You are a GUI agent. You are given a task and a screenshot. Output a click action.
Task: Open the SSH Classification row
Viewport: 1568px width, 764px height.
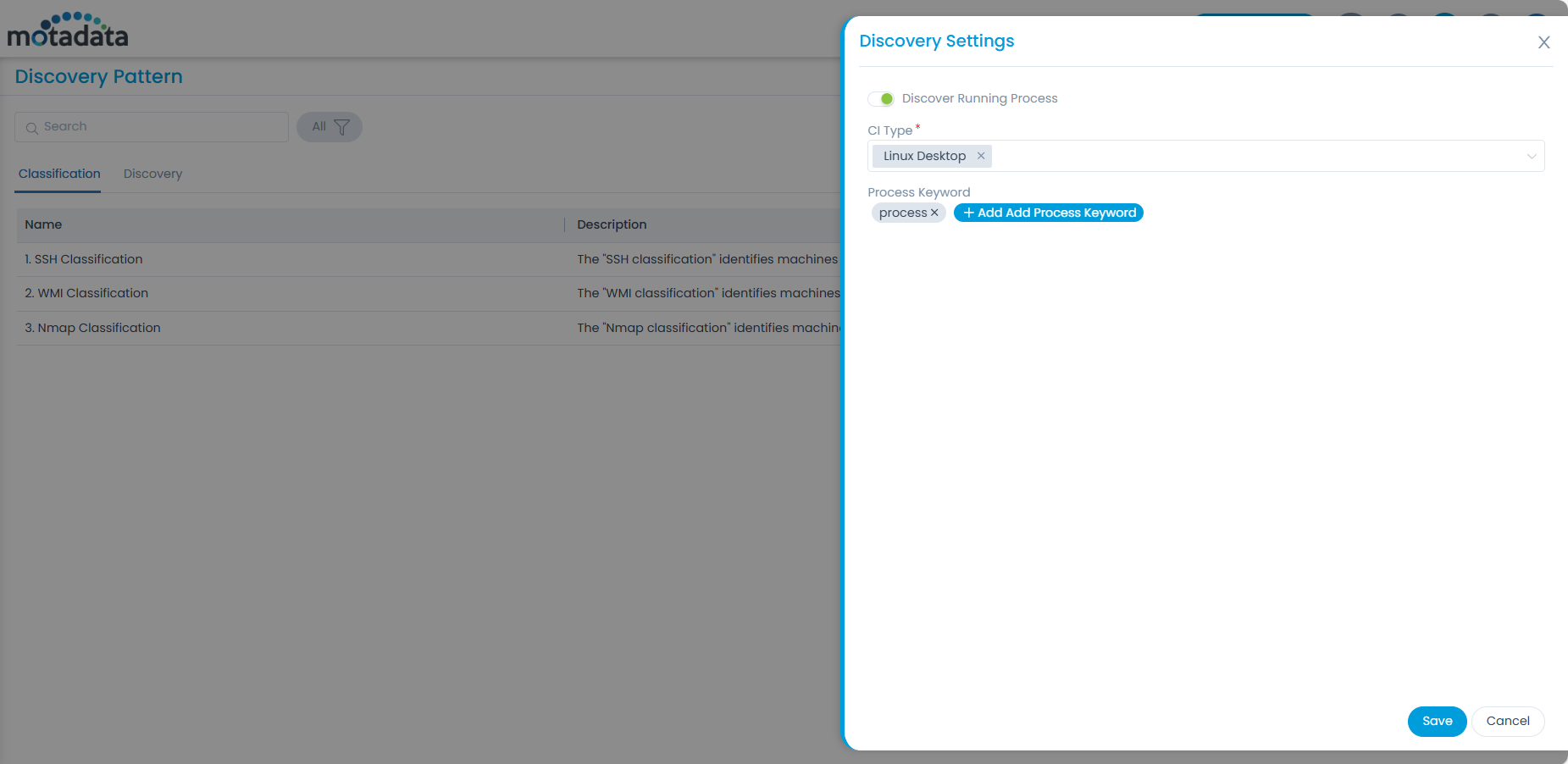click(84, 259)
